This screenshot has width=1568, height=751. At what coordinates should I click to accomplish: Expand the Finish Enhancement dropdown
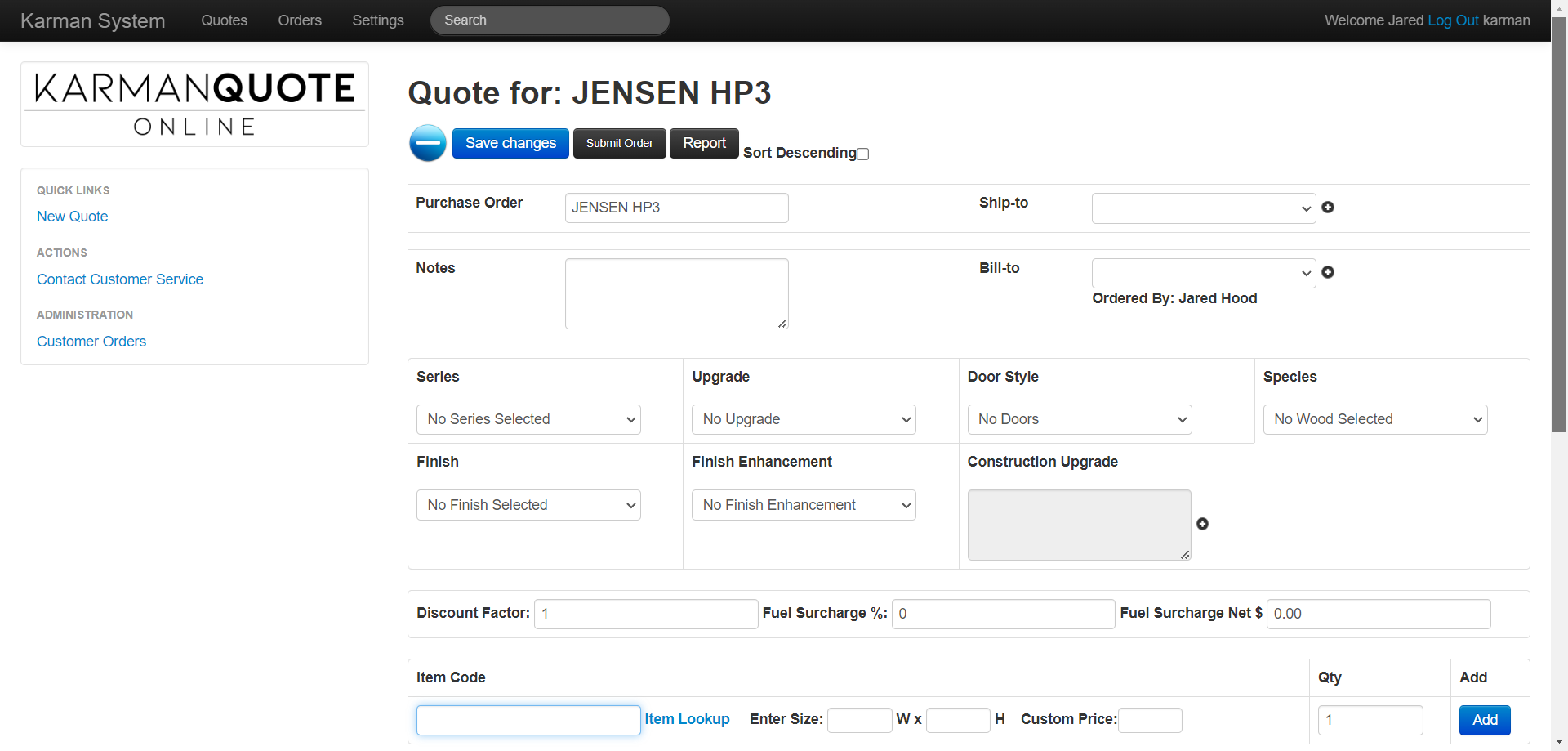(804, 505)
